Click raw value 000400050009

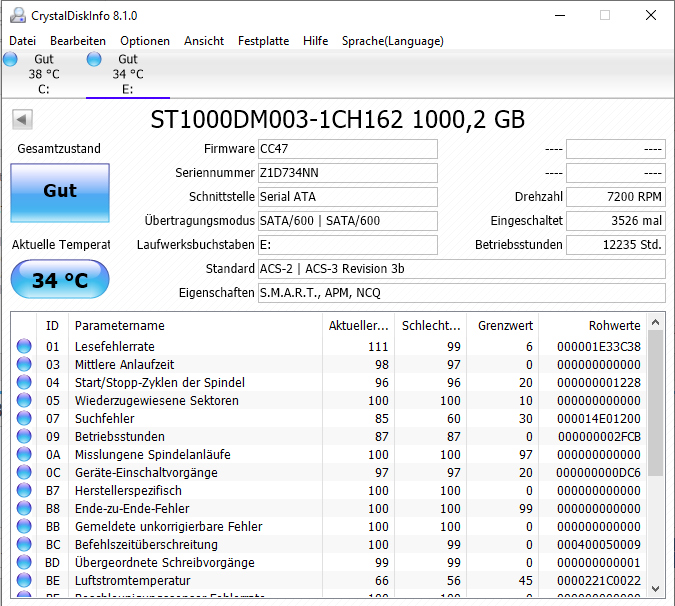point(599,544)
